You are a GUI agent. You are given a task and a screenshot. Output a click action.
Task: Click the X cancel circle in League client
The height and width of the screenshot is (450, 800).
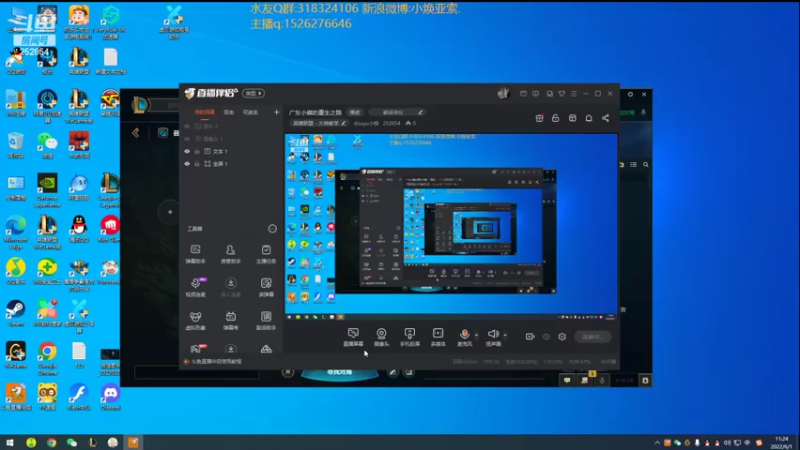288,372
